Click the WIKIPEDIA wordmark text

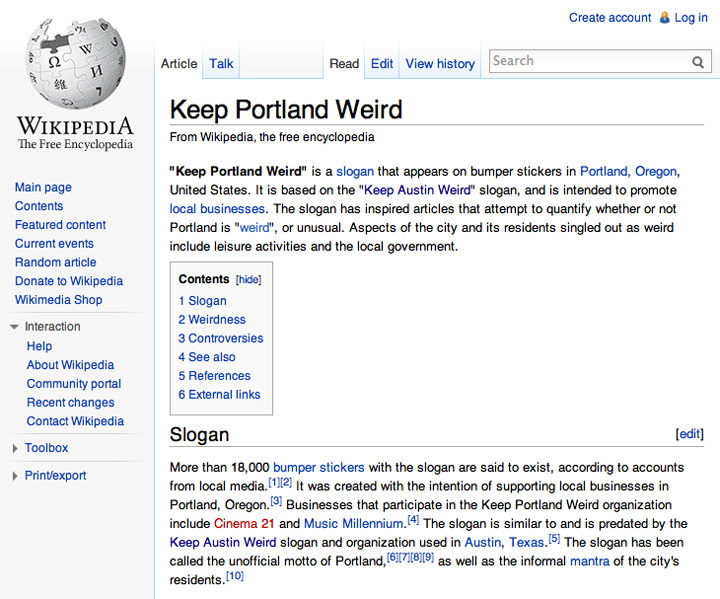75,126
